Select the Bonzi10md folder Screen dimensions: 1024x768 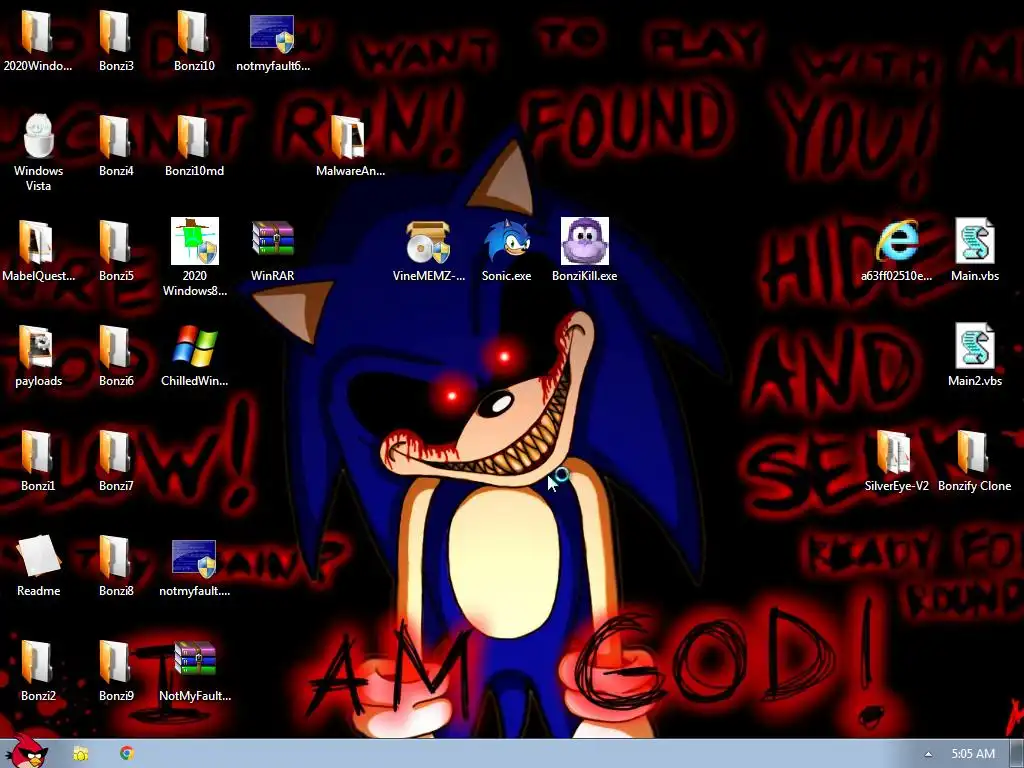(194, 137)
